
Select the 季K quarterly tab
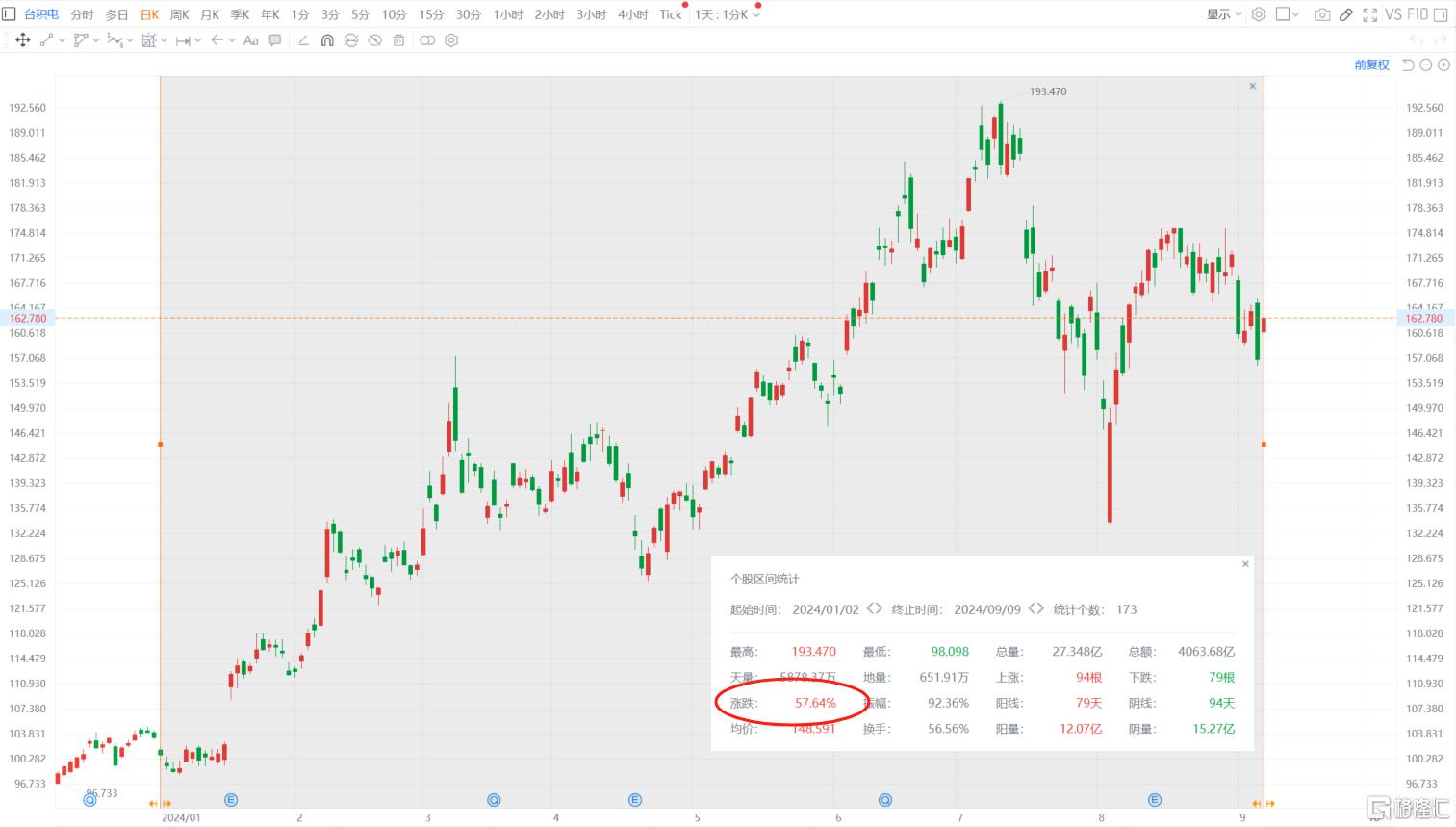(240, 14)
